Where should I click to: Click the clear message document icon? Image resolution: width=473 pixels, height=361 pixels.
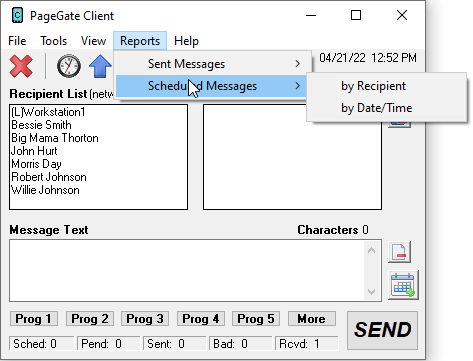[399, 252]
